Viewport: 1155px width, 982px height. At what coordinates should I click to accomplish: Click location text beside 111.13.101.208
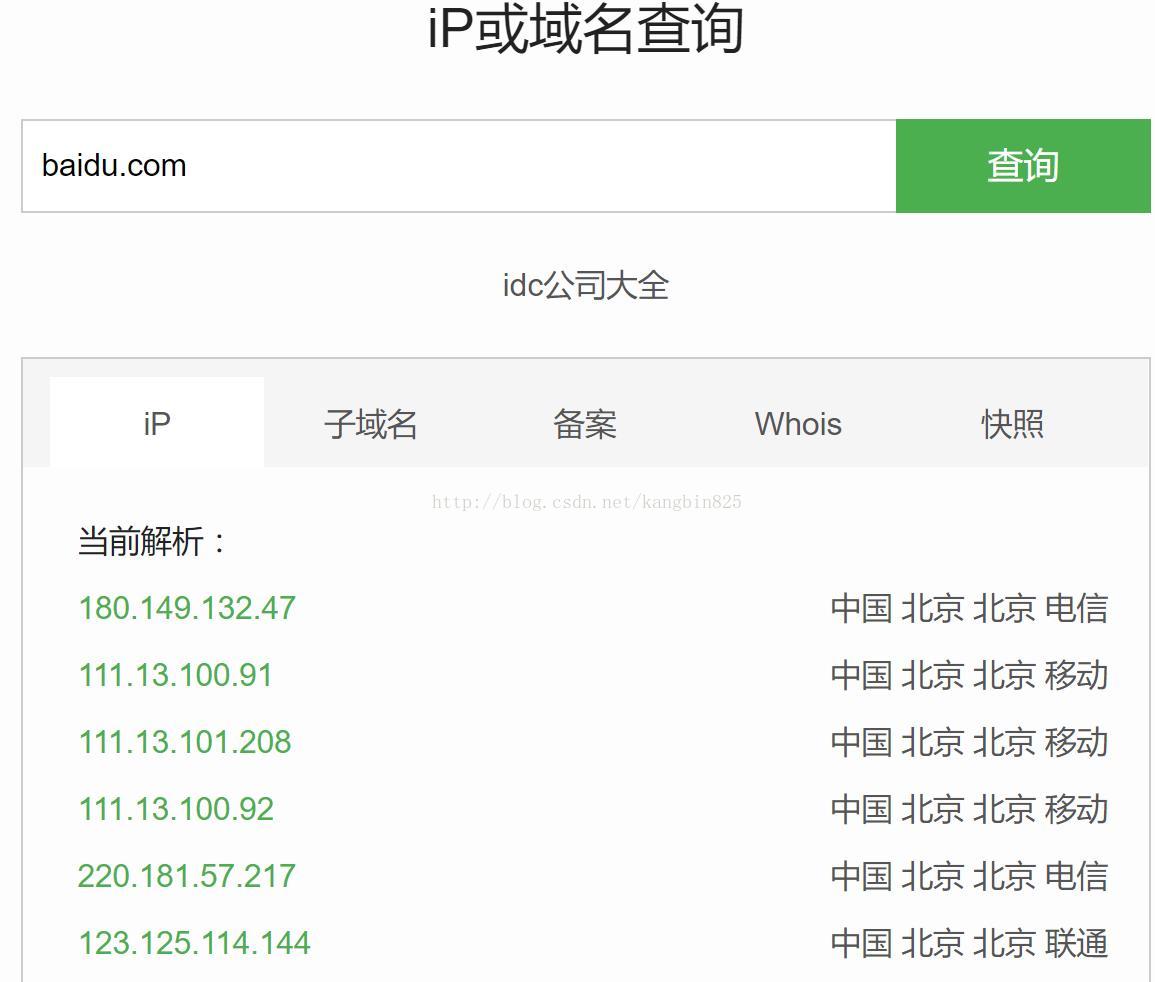click(969, 743)
